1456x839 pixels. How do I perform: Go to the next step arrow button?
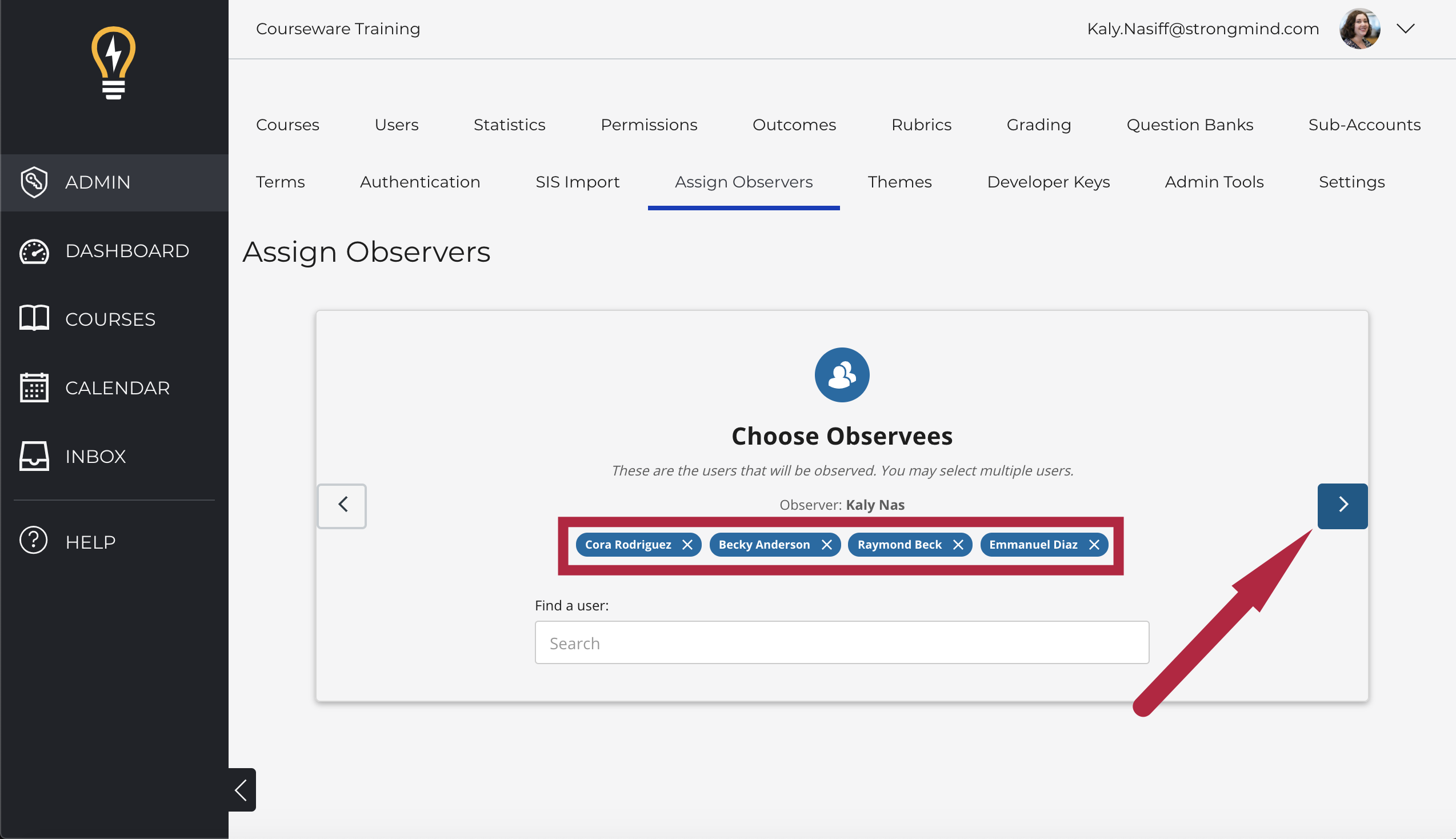pos(1342,506)
